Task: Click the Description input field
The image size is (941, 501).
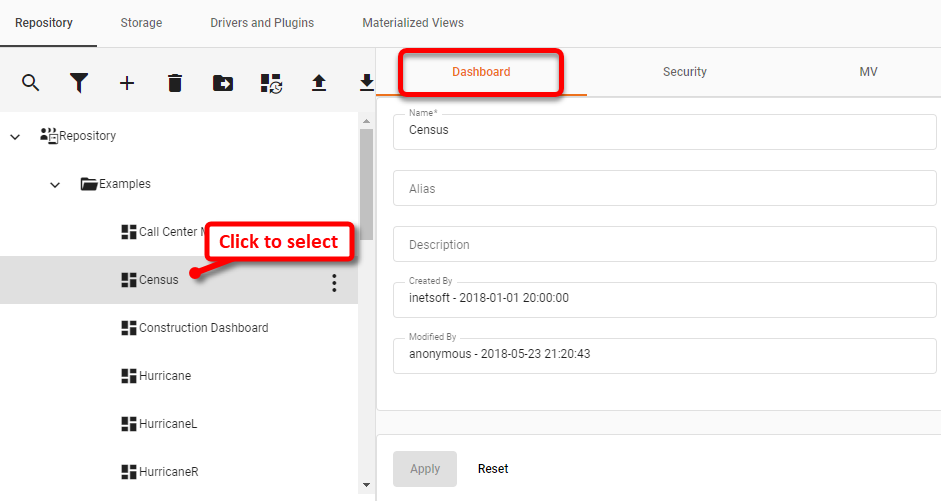Action: click(x=664, y=244)
